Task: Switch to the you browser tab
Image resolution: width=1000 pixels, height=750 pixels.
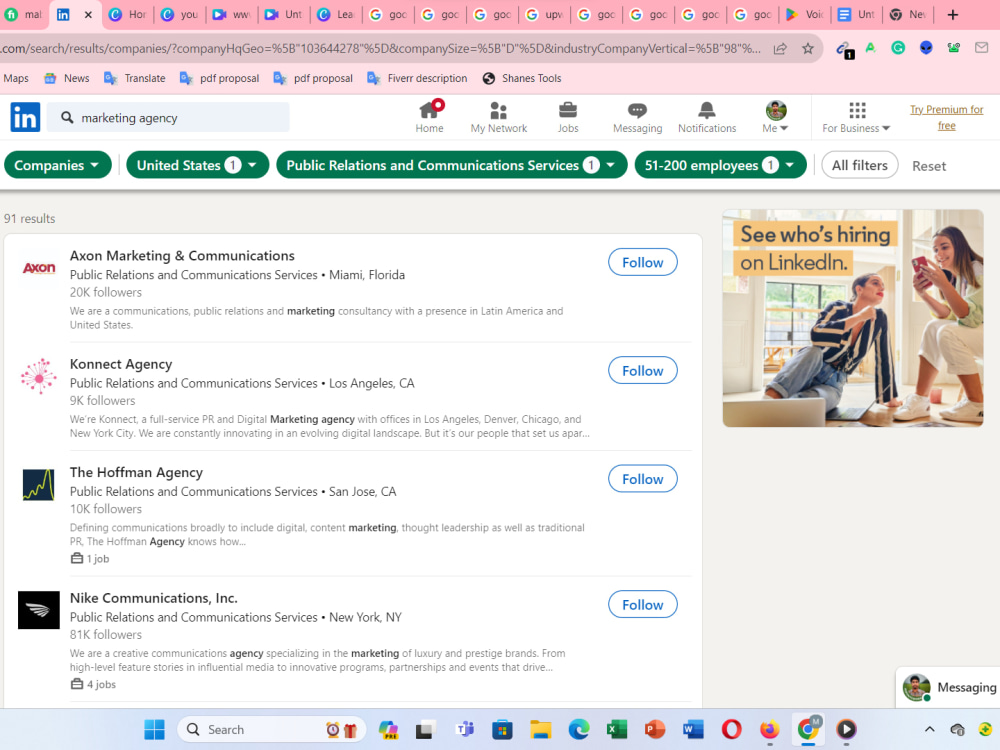Action: pyautogui.click(x=180, y=15)
